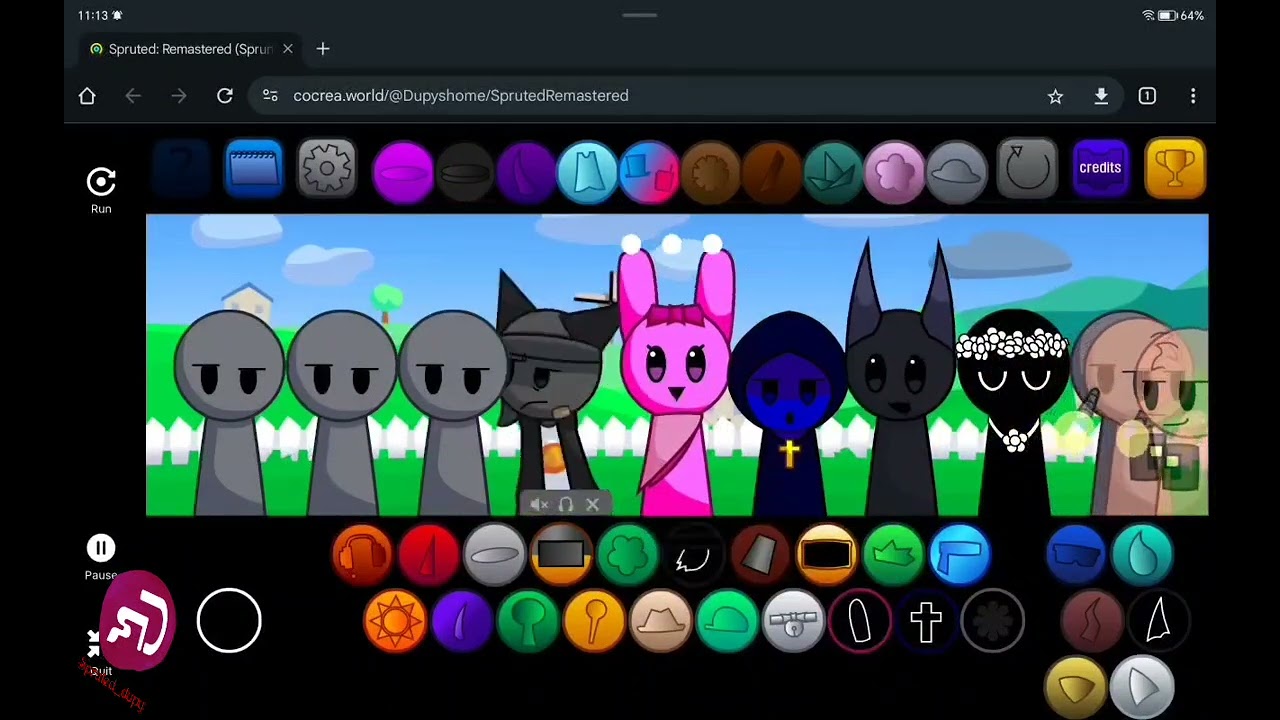Choose the blue sunglasses sound icon

point(1076,555)
